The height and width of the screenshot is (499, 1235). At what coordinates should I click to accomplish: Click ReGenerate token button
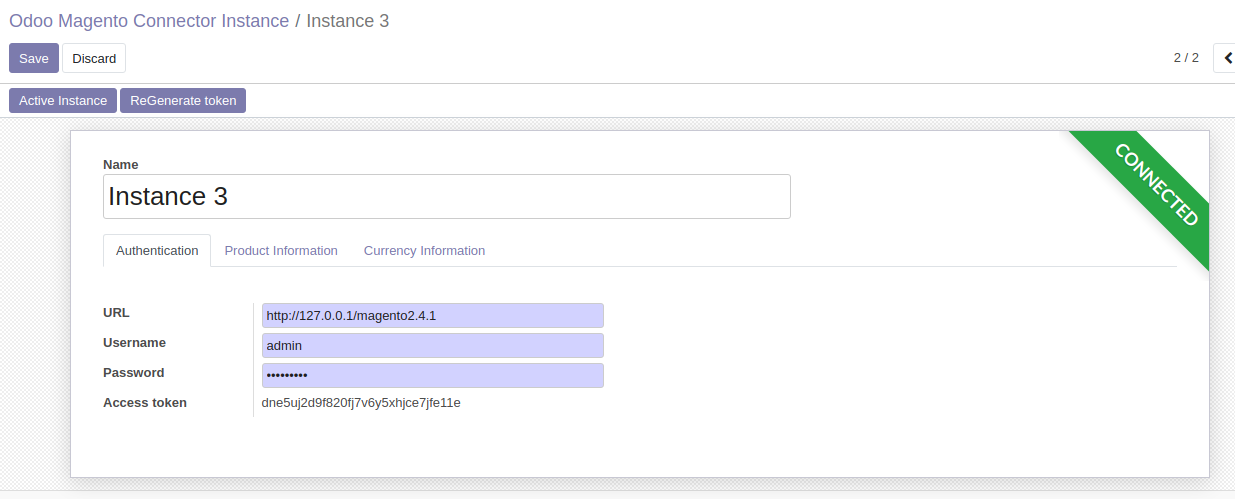pyautogui.click(x=183, y=100)
